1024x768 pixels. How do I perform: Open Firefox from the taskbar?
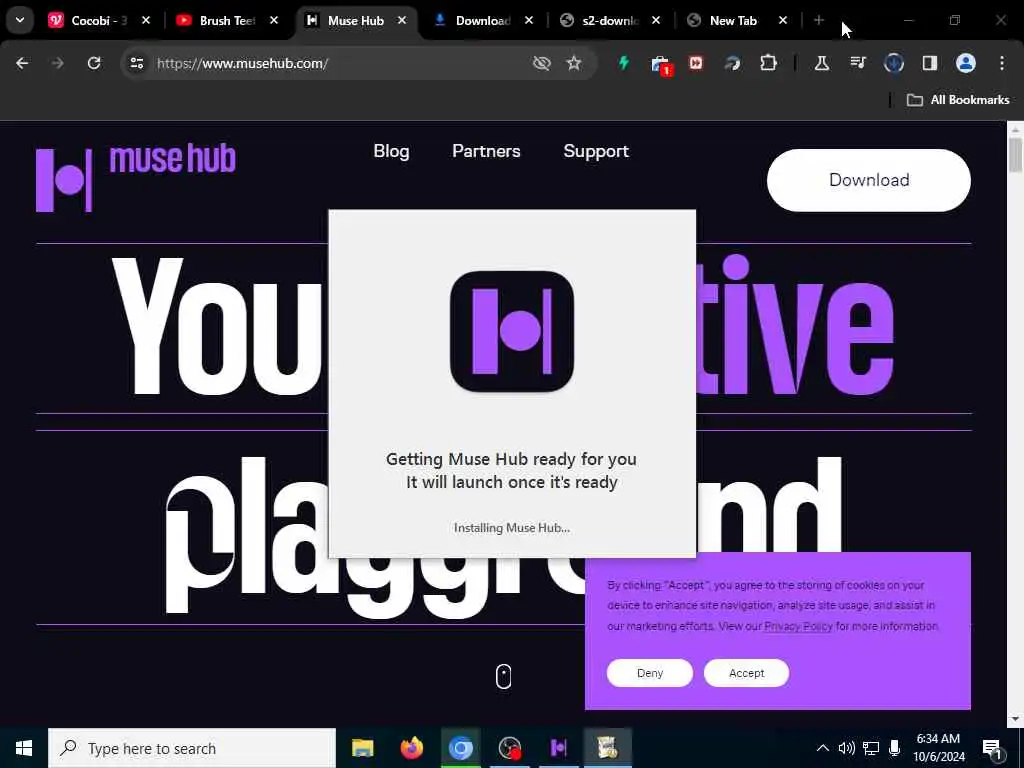(x=411, y=748)
